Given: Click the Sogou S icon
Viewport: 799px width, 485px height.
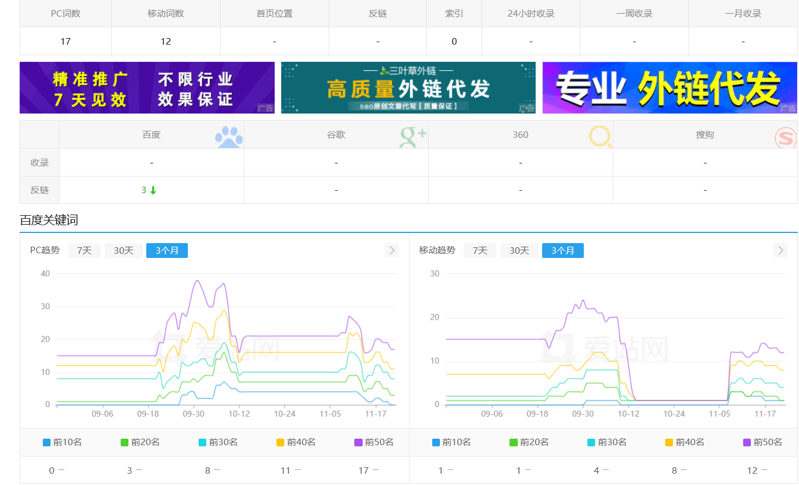Looking at the screenshot, I should click(785, 138).
